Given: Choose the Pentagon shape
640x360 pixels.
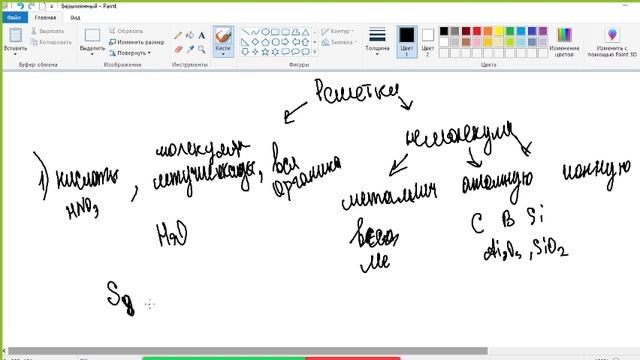Looking at the screenshot, I should tap(265, 42).
